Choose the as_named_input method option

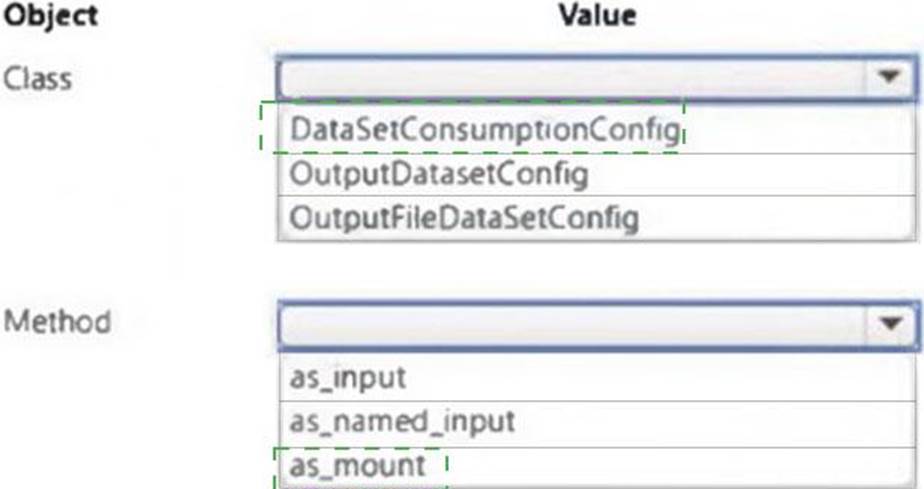point(402,421)
